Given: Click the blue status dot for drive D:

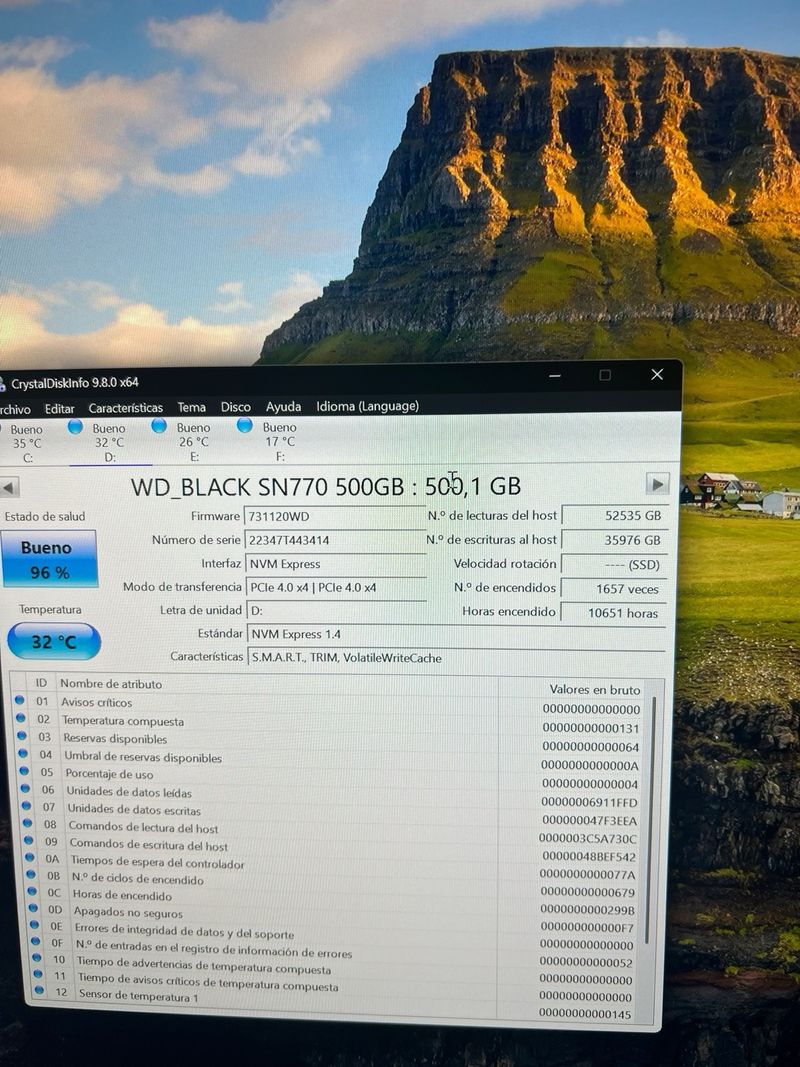Looking at the screenshot, I should coord(76,427).
